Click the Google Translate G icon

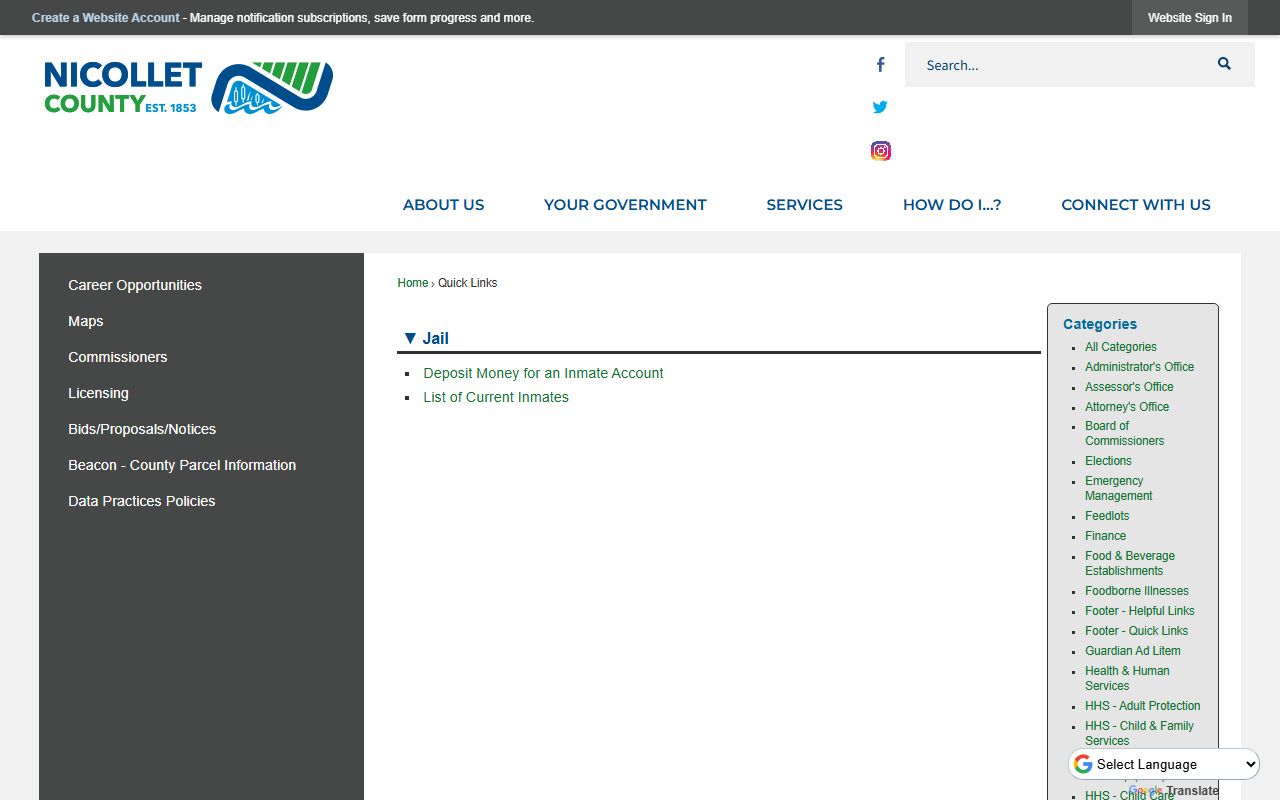coord(1083,765)
